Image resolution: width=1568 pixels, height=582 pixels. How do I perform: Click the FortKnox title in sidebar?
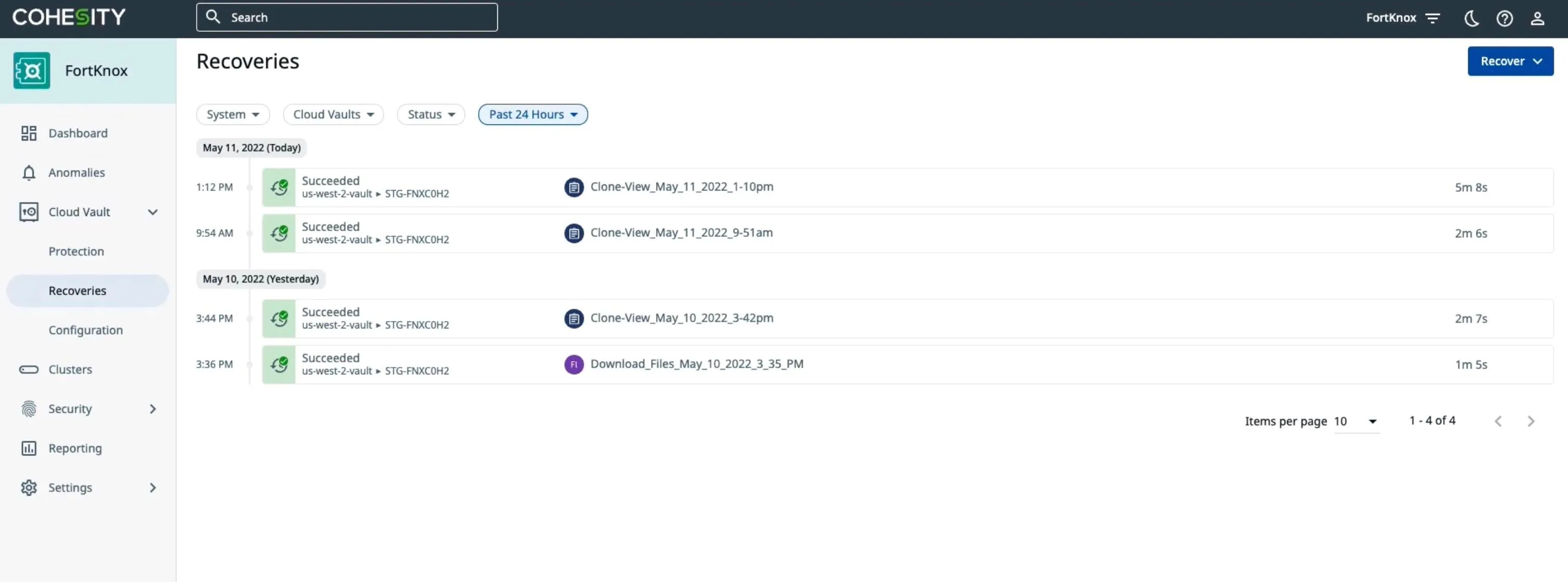[x=96, y=71]
